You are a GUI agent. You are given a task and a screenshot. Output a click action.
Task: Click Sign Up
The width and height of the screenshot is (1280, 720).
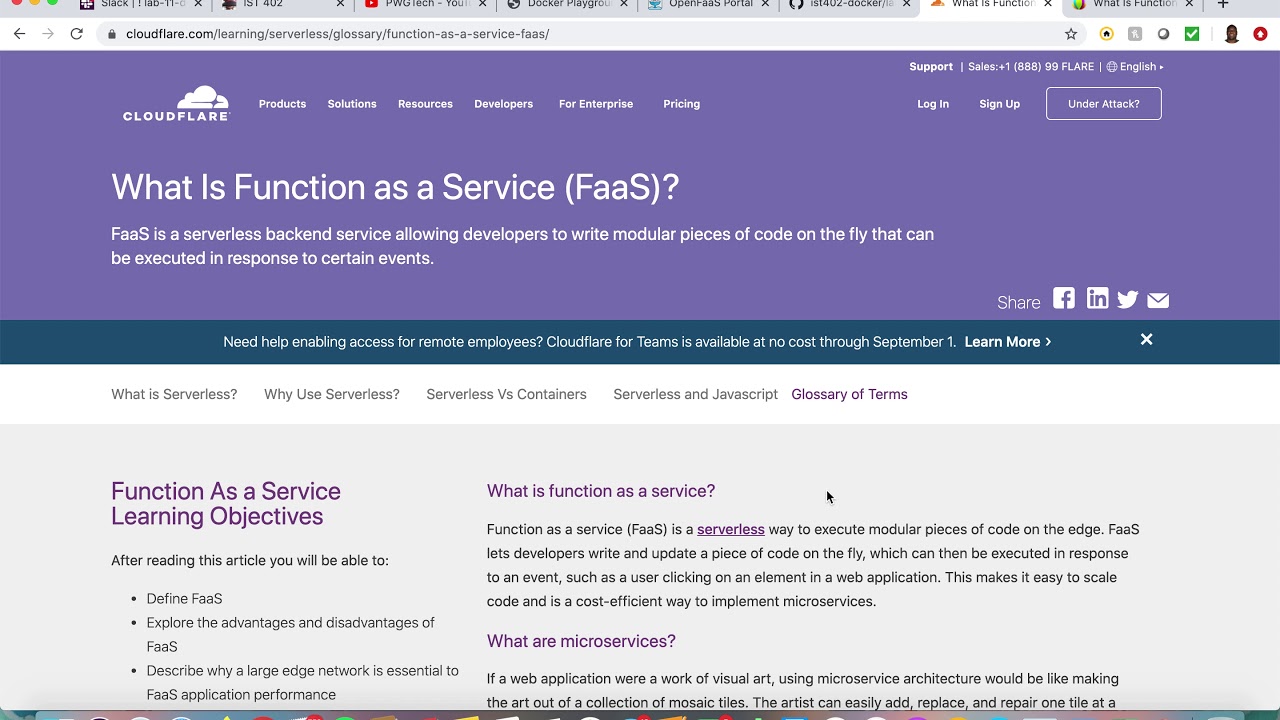click(x=999, y=104)
